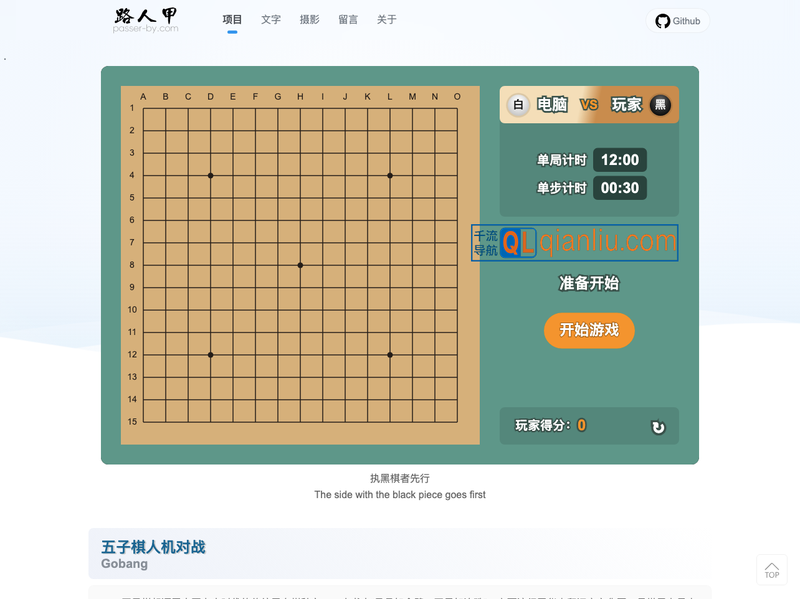800x599 pixels.
Task: Select the 项目 navigation item
Action: point(233,18)
